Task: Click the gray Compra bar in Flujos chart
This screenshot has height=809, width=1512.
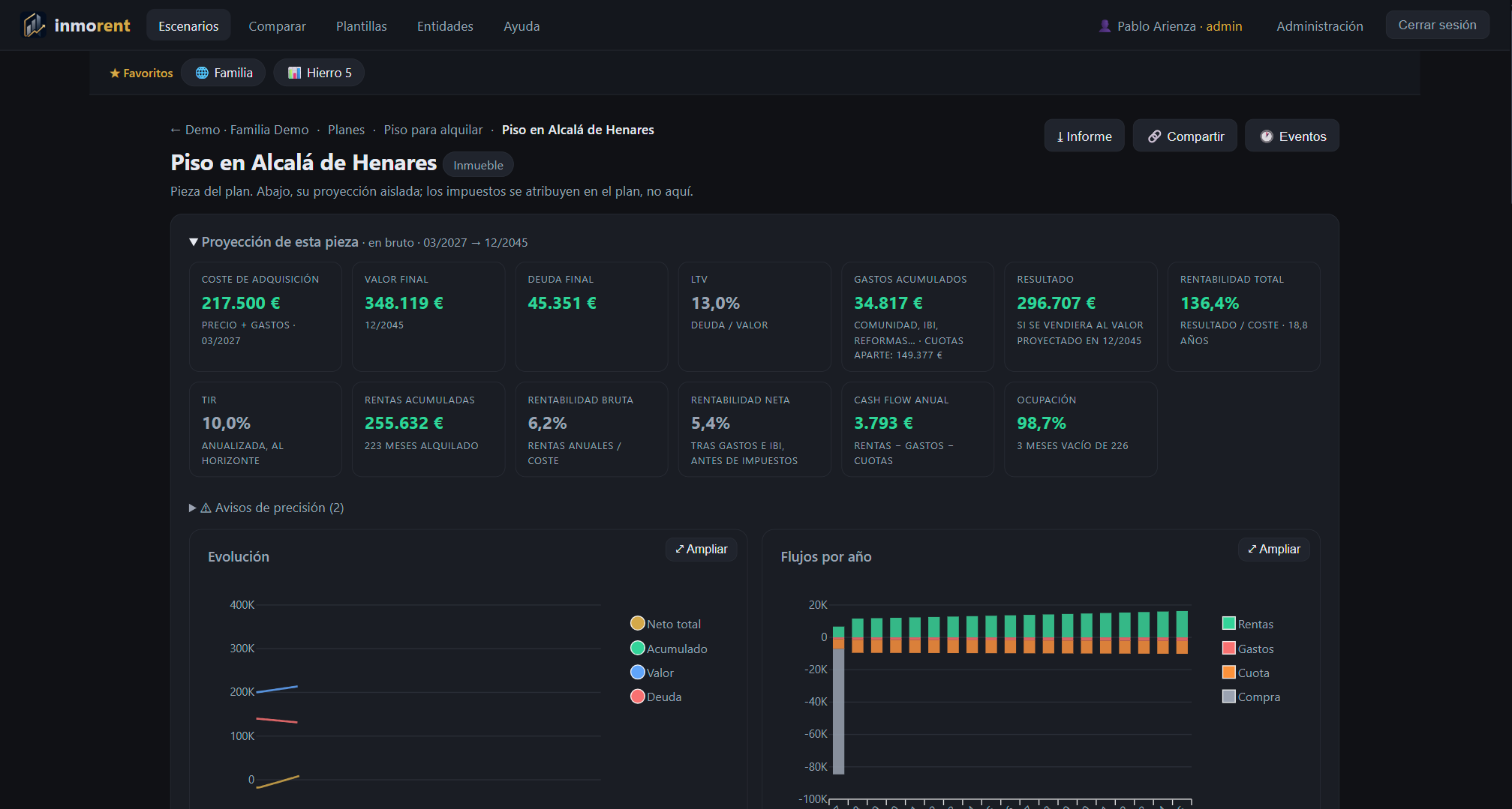Action: [838, 712]
